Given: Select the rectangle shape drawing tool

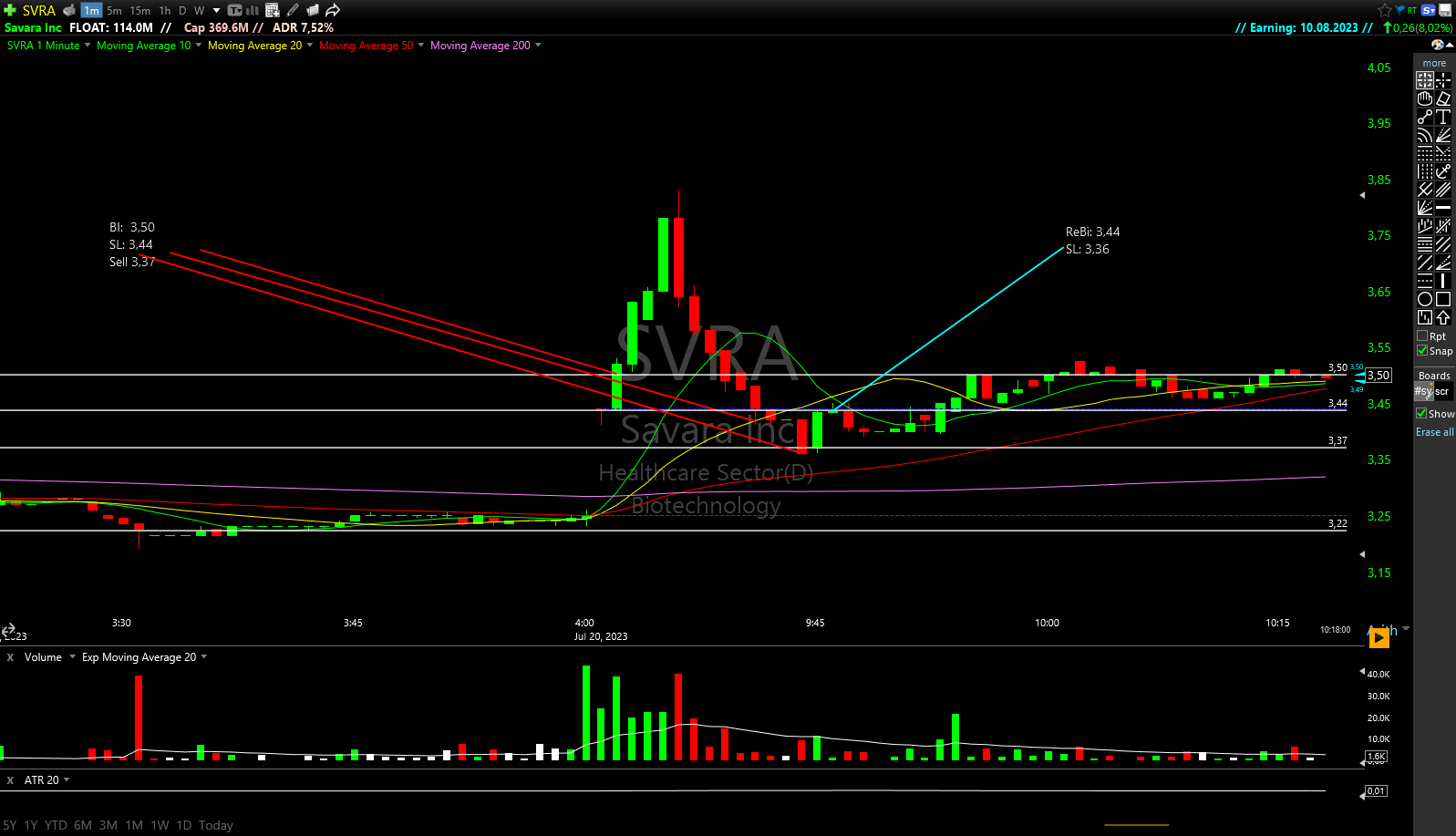Looking at the screenshot, I should coord(1443,299).
